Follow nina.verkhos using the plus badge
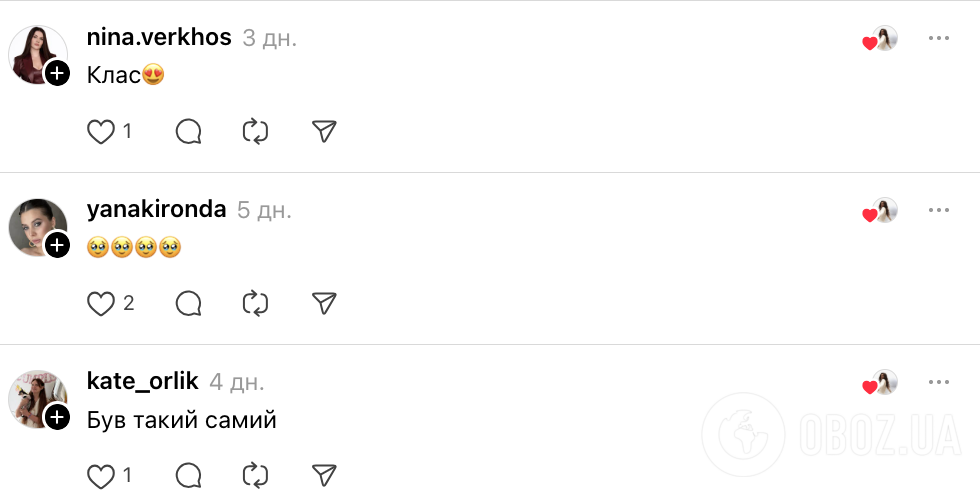Image resolution: width=980 pixels, height=492 pixels. 58,72
